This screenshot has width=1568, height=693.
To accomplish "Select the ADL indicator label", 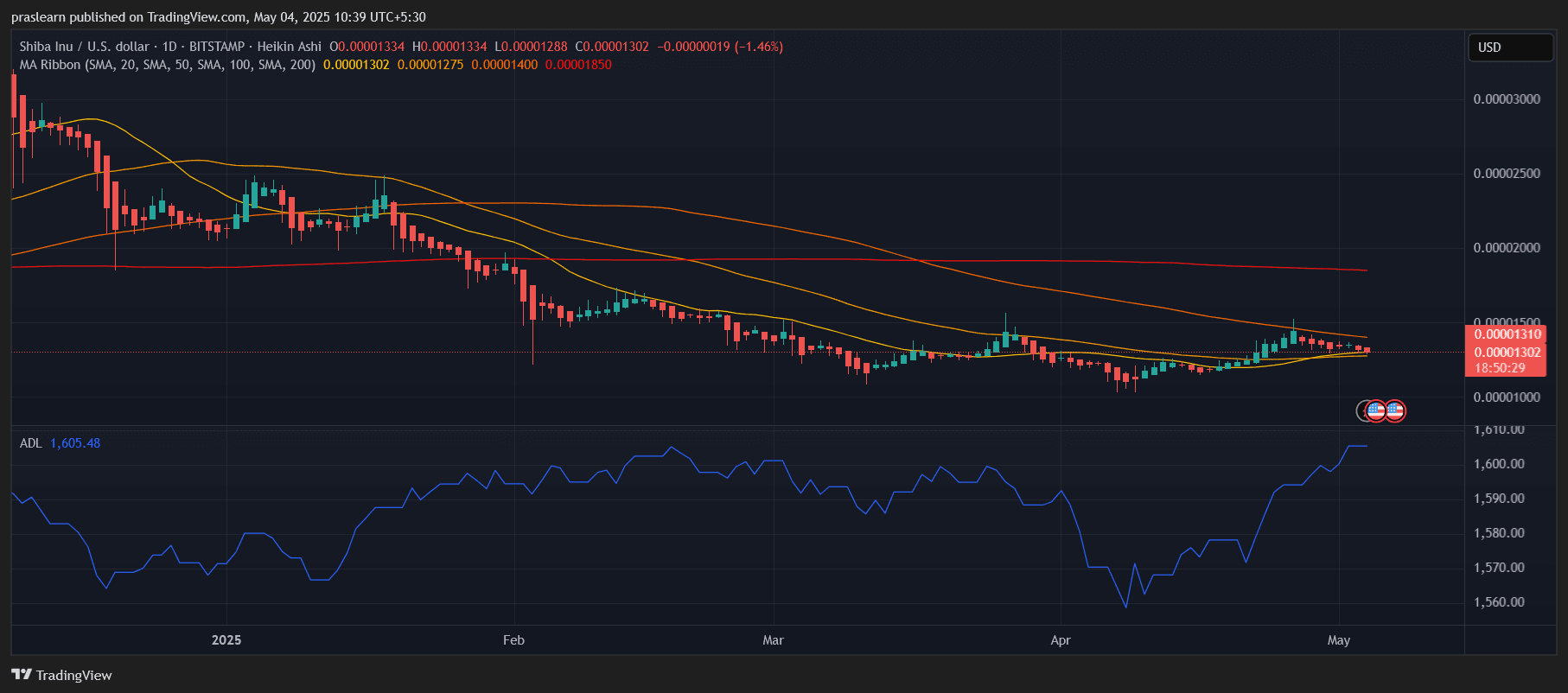I will (x=30, y=443).
